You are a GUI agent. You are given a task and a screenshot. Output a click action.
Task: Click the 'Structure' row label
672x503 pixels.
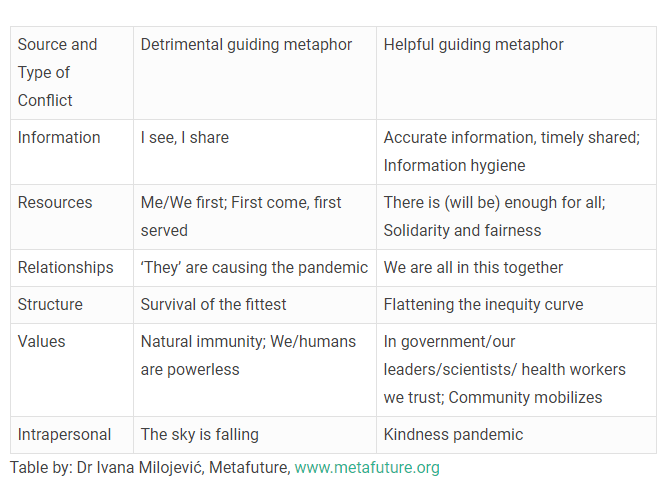pyautogui.click(x=50, y=304)
